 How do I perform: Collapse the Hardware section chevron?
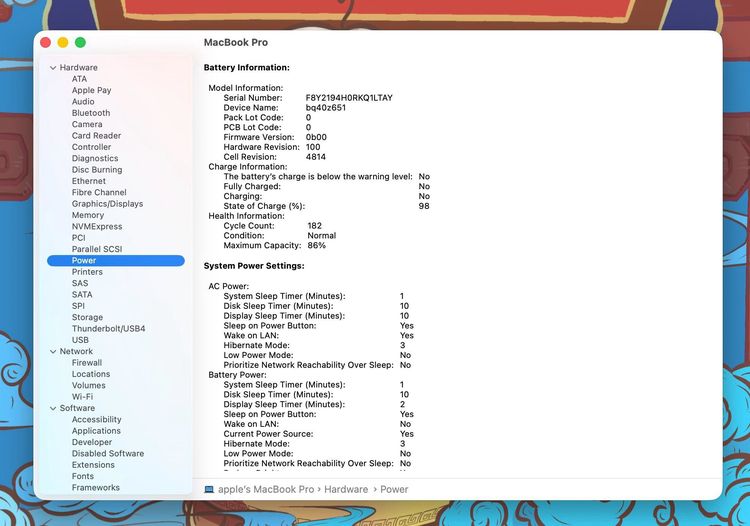tap(53, 68)
